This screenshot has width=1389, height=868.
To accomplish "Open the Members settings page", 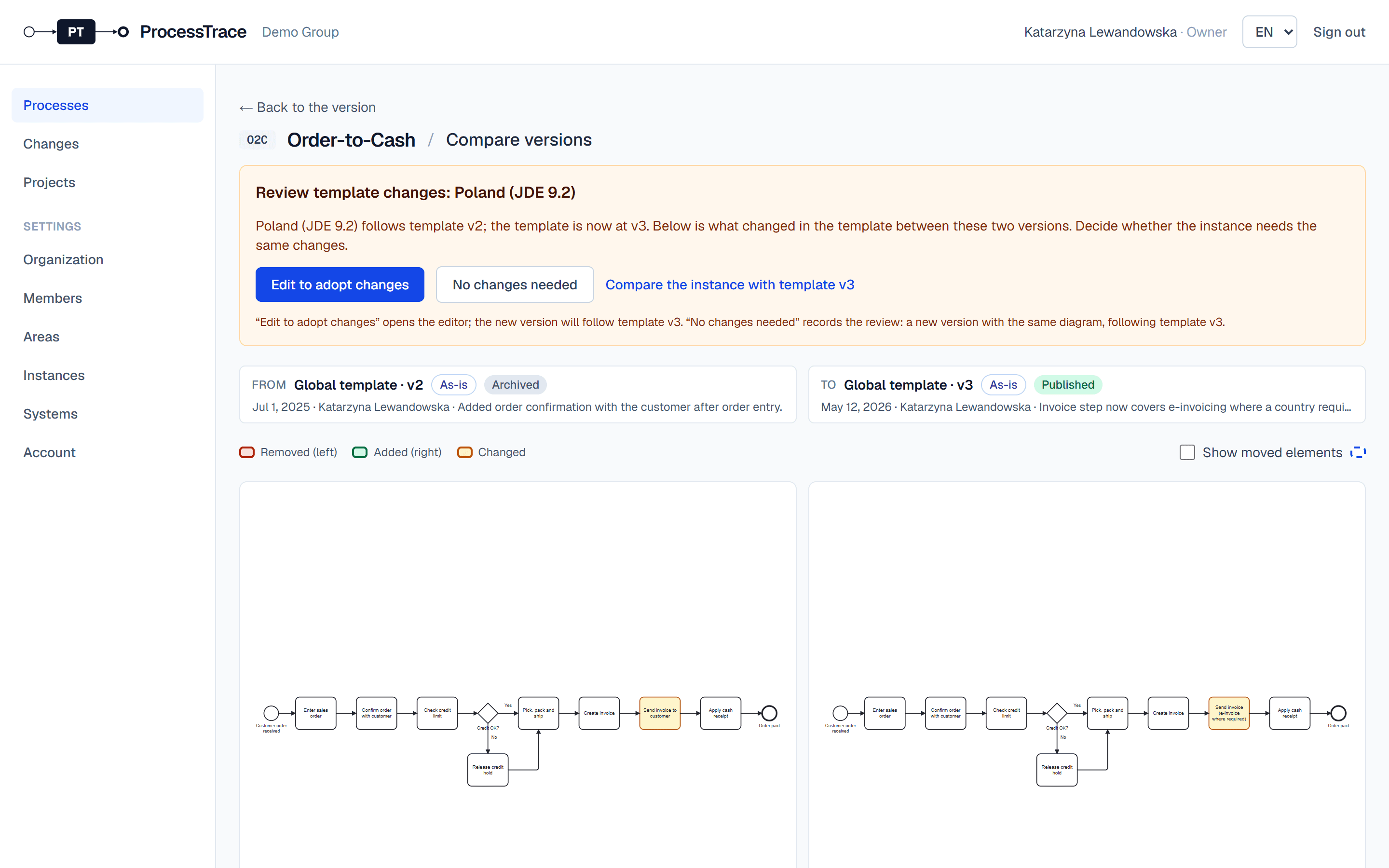I will coord(108,298).
